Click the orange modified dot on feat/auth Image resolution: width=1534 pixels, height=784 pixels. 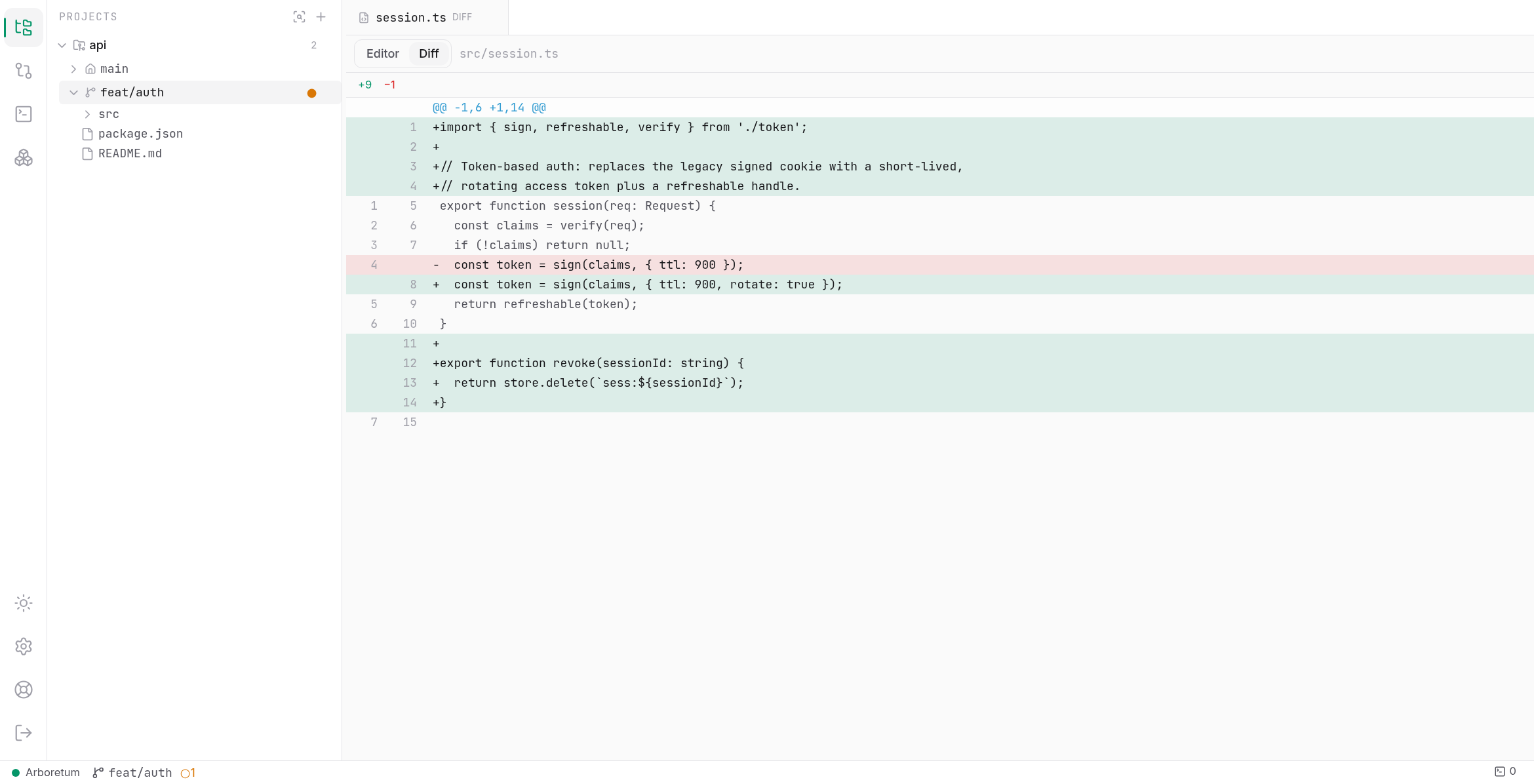click(x=312, y=93)
